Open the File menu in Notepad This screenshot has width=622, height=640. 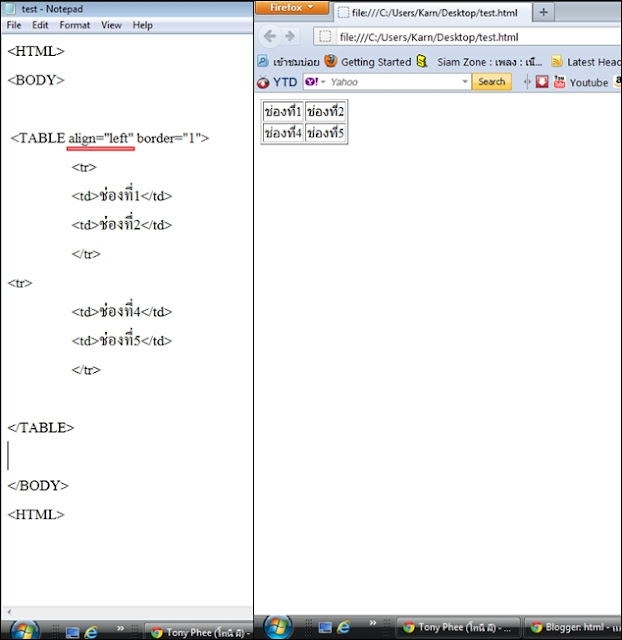tap(14, 25)
